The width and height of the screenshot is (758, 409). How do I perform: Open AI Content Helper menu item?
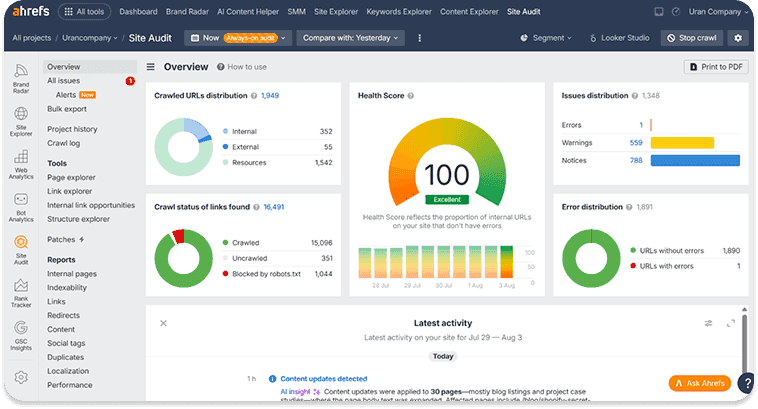pos(248,12)
